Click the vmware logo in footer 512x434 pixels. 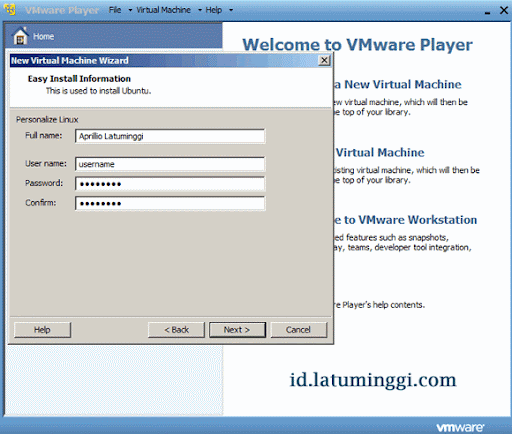coord(460,427)
